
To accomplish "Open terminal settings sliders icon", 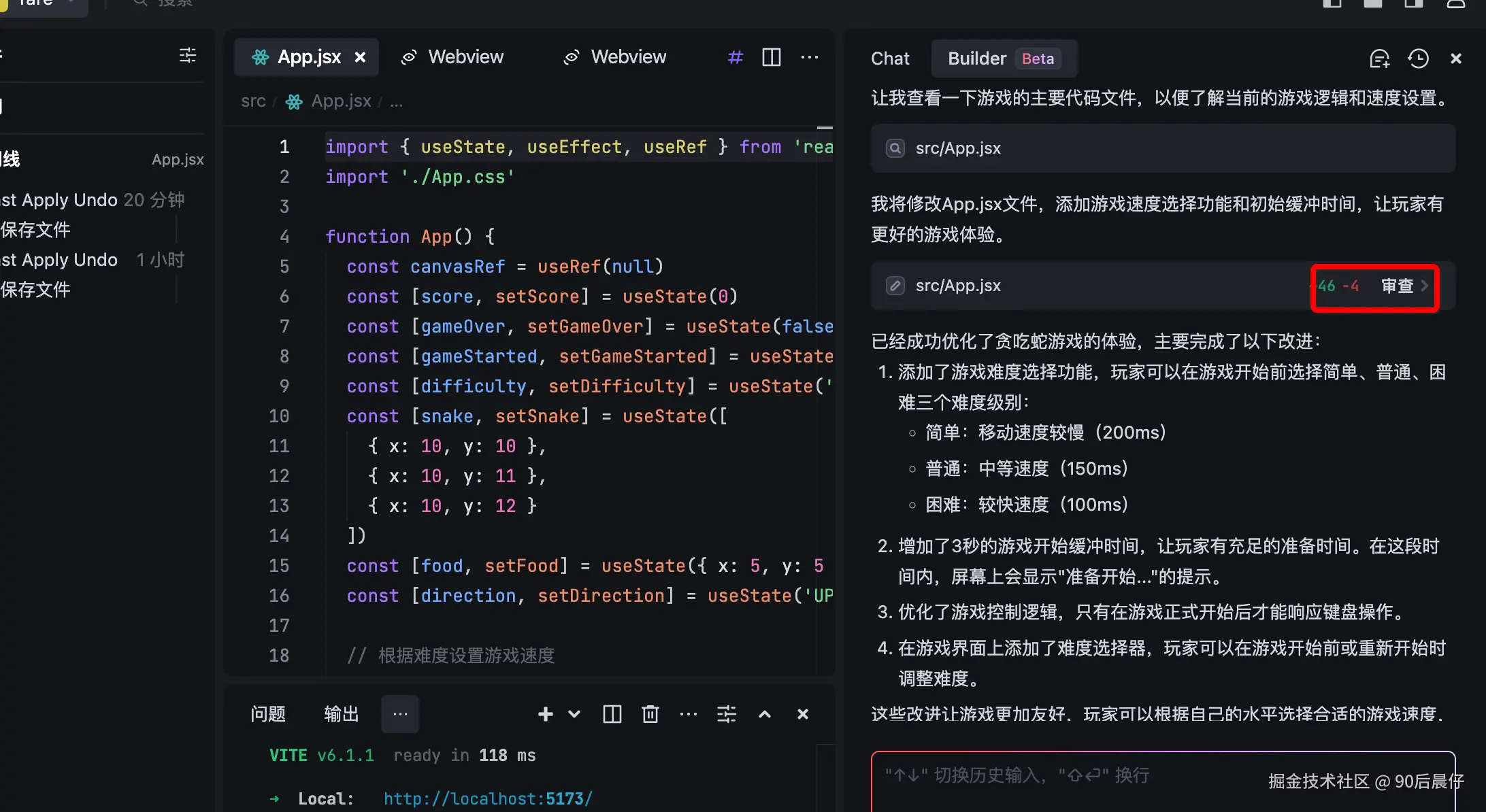I will [726, 714].
